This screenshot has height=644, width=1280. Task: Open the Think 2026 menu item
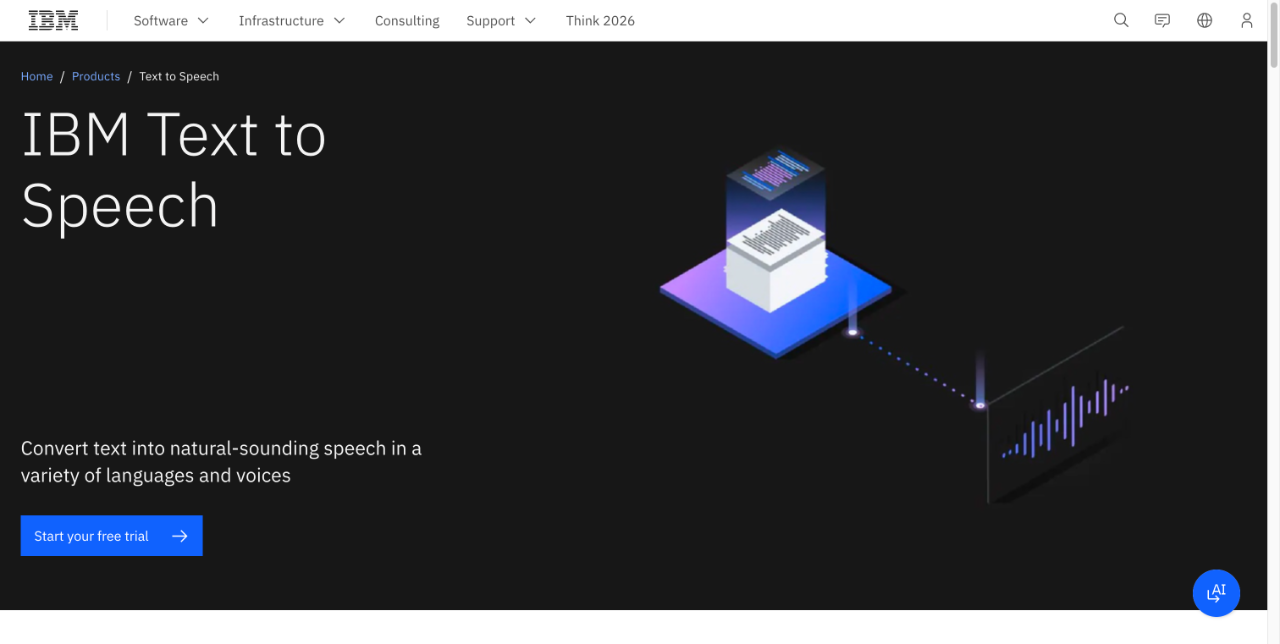point(600,20)
